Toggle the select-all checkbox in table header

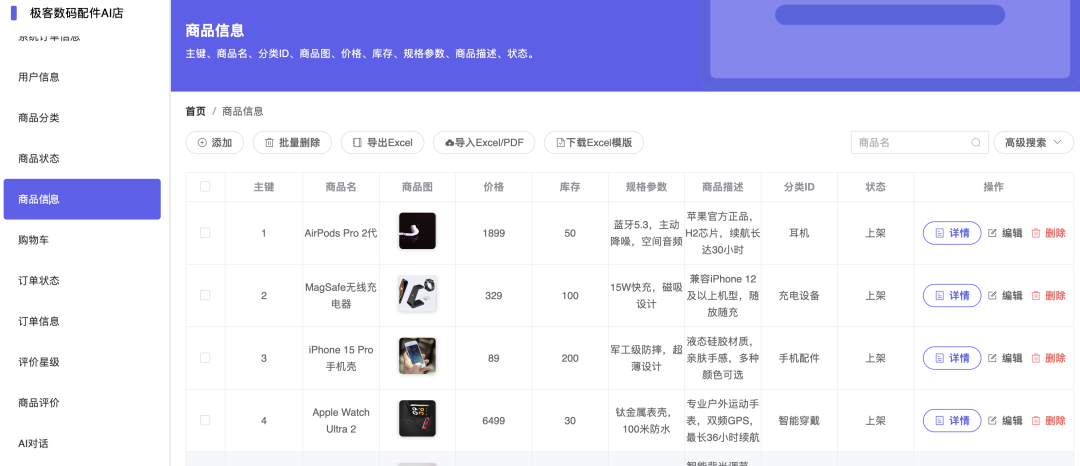point(205,187)
